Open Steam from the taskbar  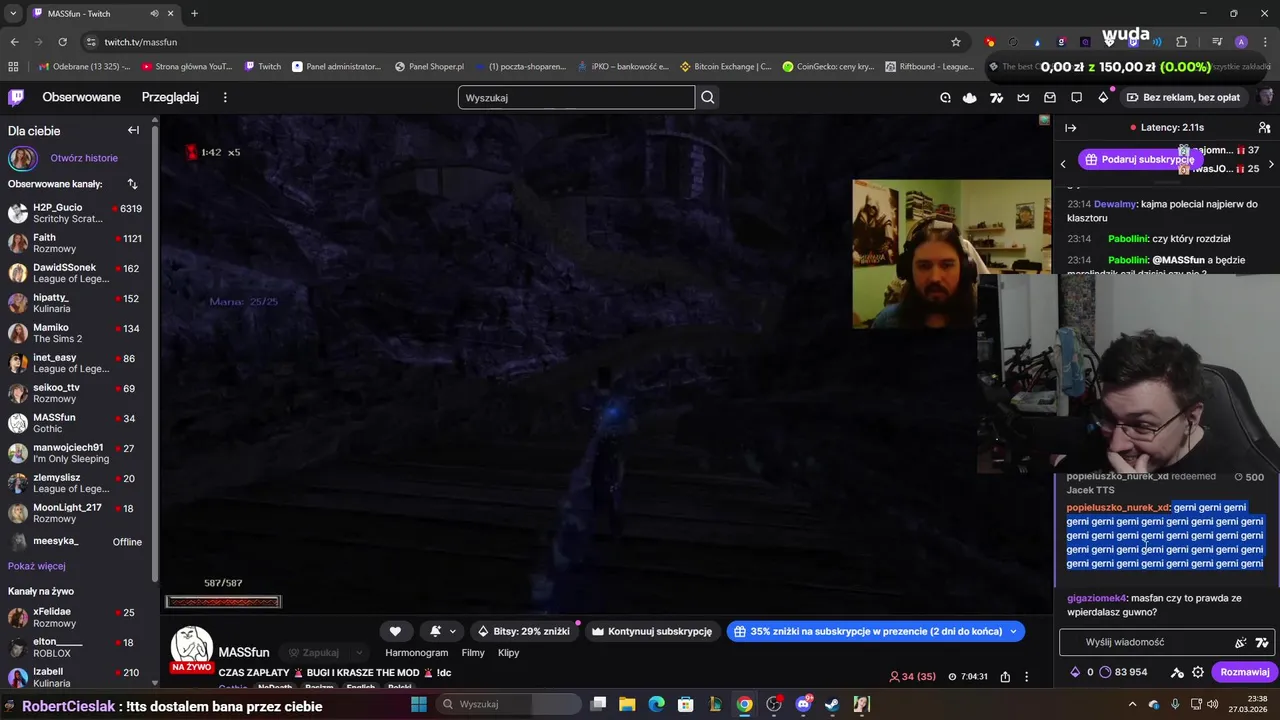click(x=832, y=704)
